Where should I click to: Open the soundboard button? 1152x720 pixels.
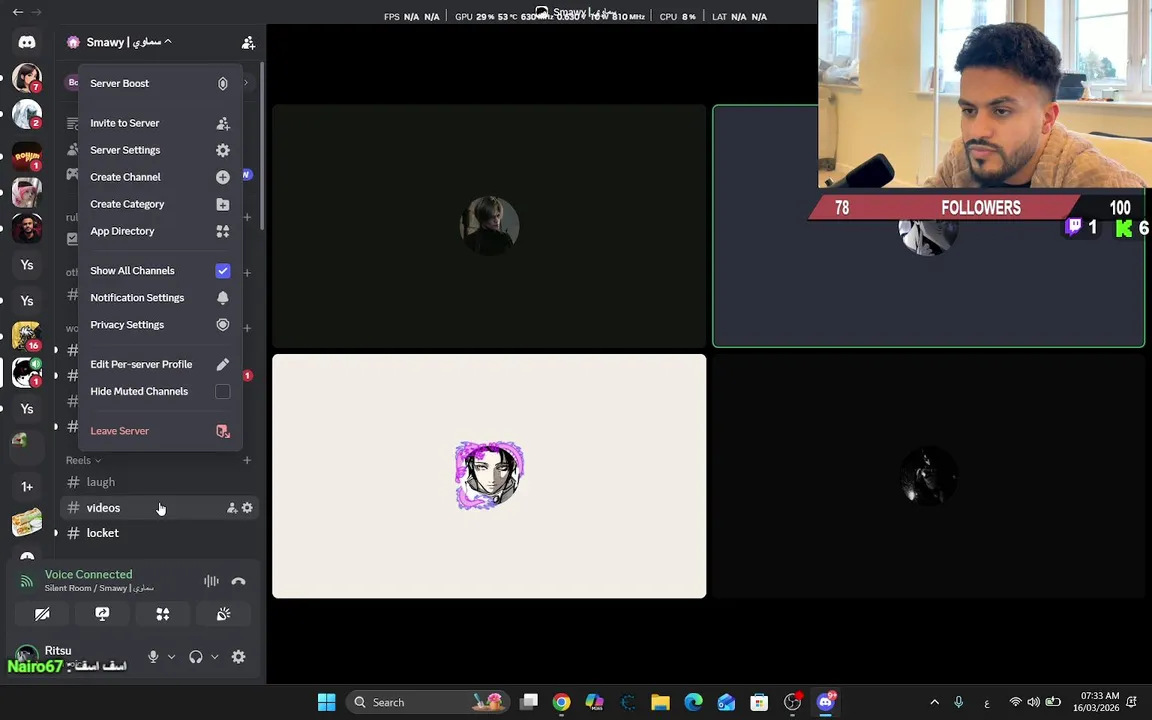coord(223,614)
